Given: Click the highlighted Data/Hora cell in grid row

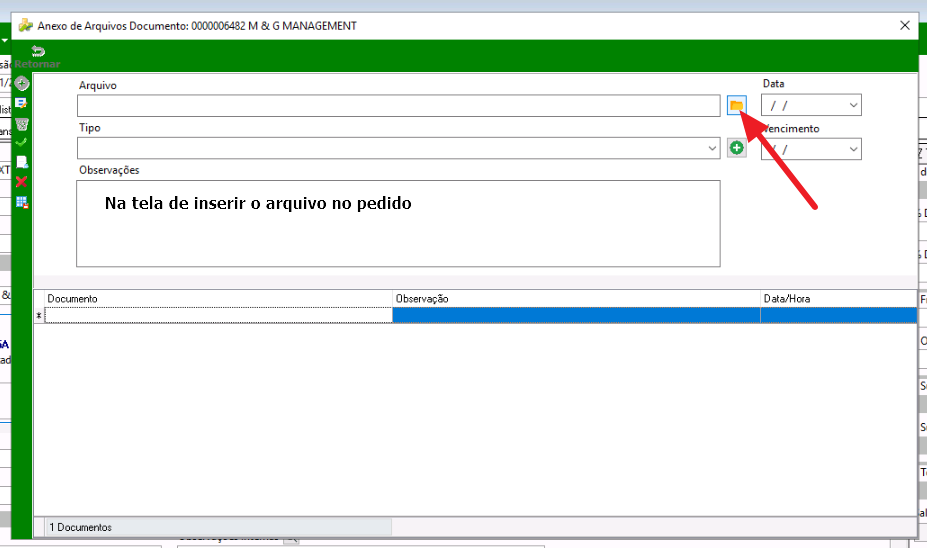Looking at the screenshot, I should [x=838, y=315].
